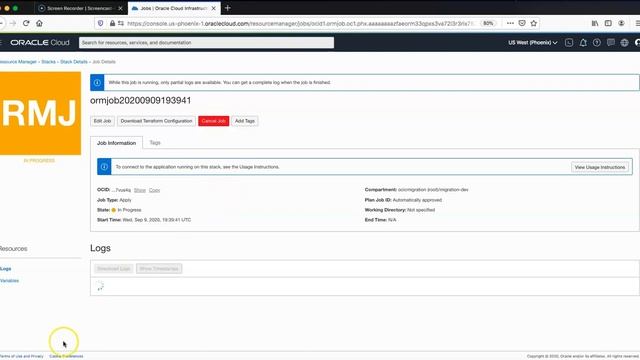Save page to Pocket icon

click(522, 23)
